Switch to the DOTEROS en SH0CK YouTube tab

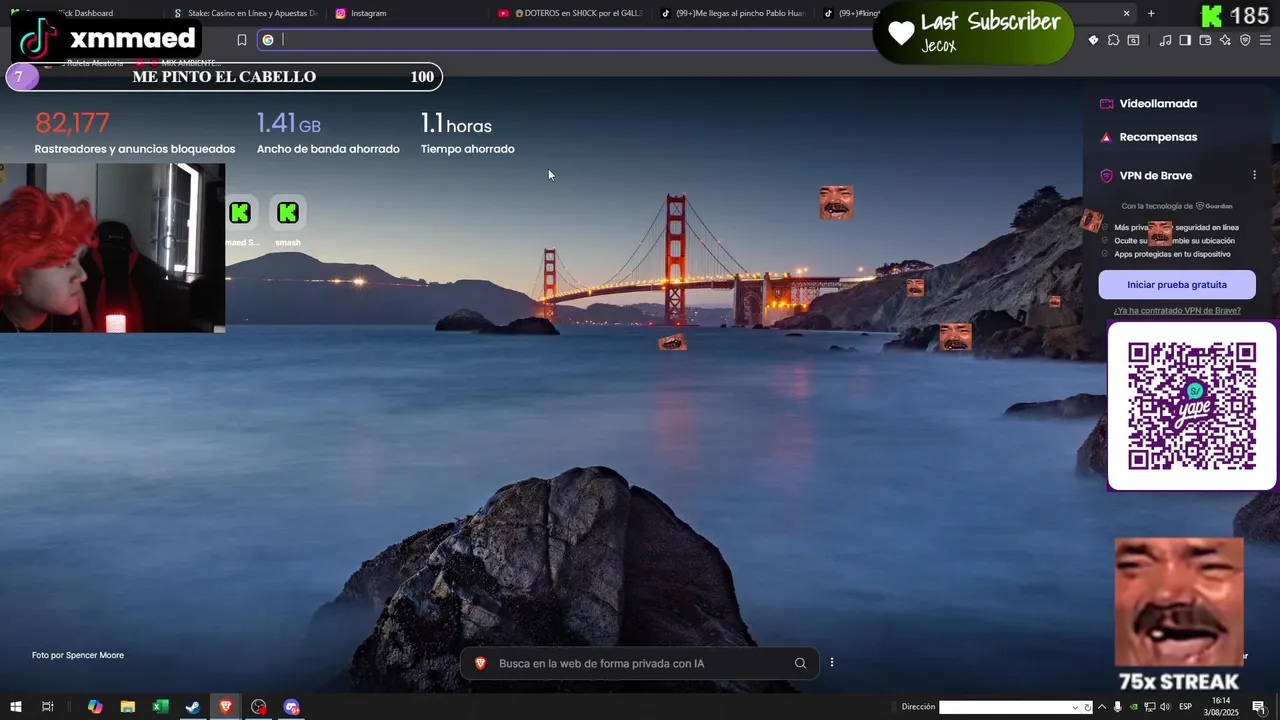click(571, 13)
